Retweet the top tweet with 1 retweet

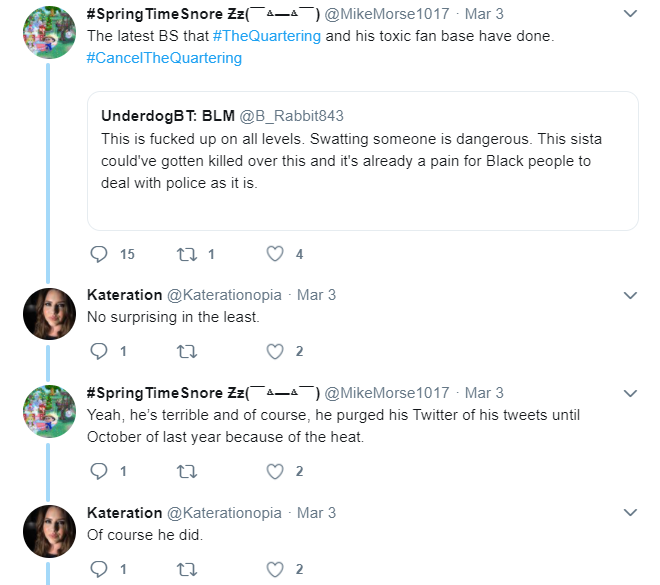pos(186,254)
